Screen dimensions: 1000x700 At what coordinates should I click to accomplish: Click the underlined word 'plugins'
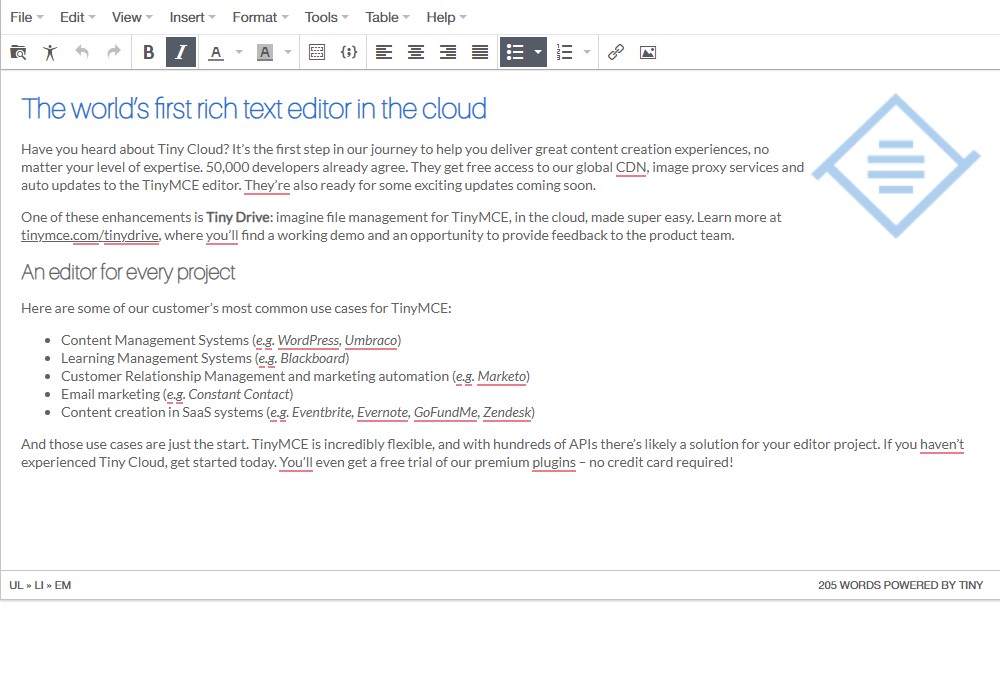tap(554, 462)
